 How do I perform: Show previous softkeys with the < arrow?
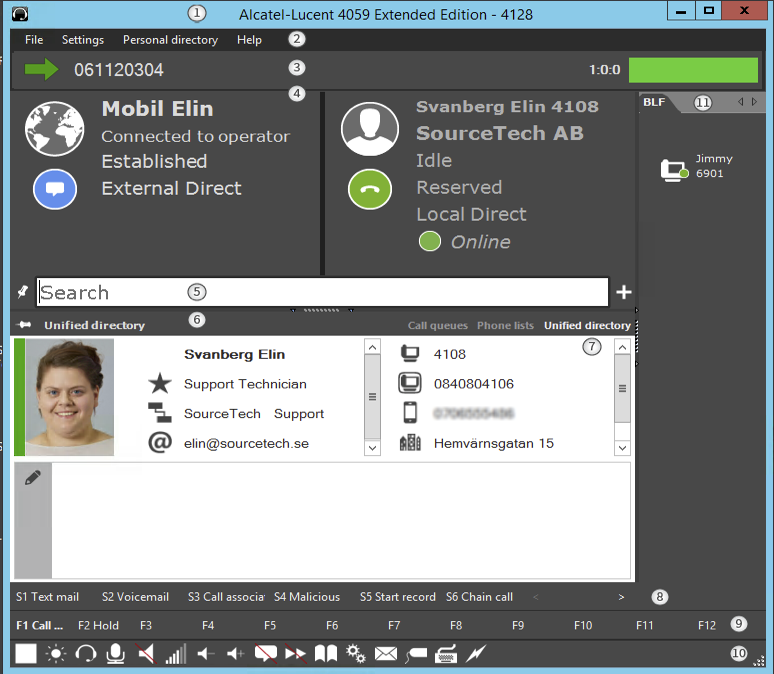tap(536, 597)
